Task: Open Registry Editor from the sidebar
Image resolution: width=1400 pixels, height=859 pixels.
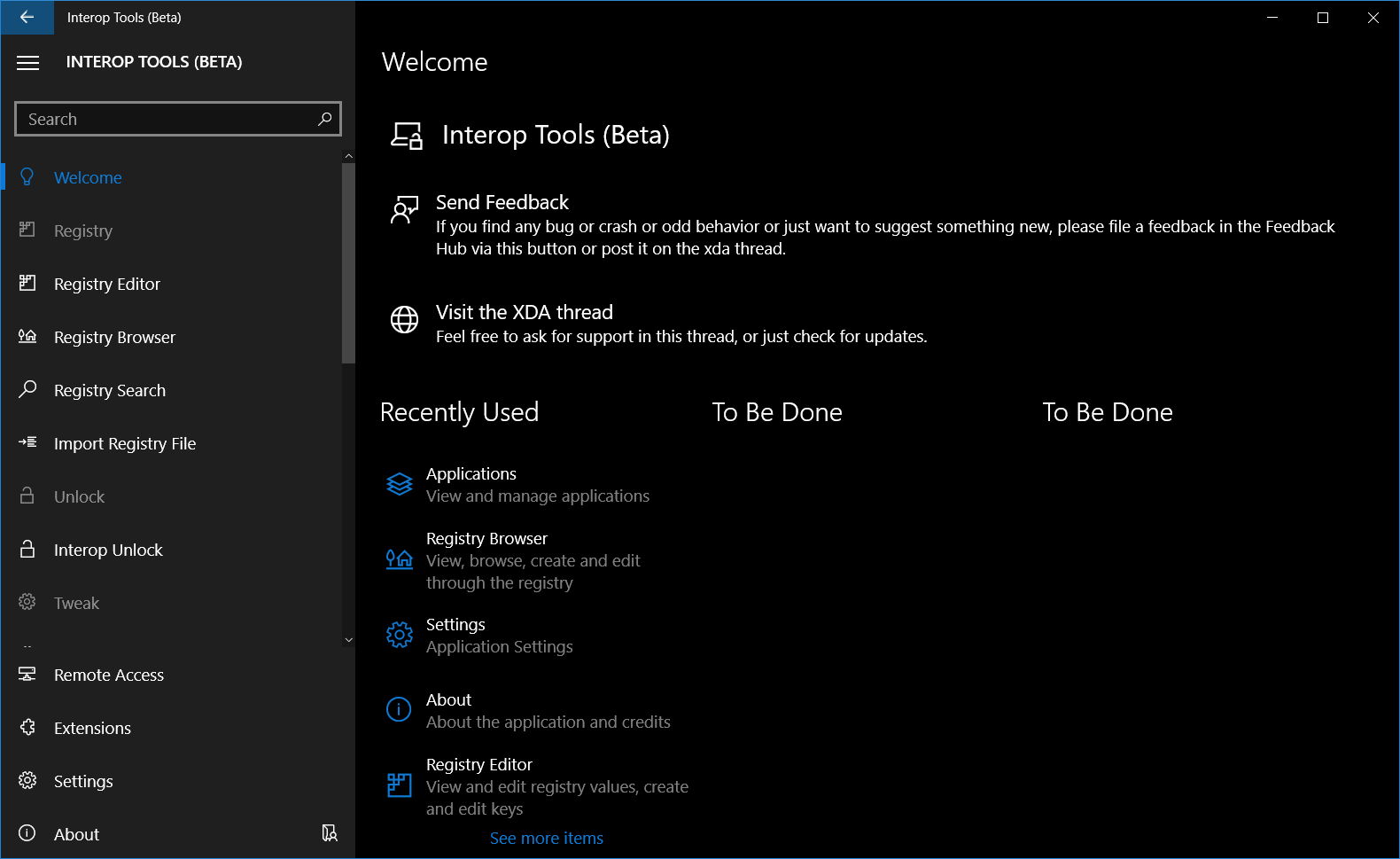Action: pos(171,284)
